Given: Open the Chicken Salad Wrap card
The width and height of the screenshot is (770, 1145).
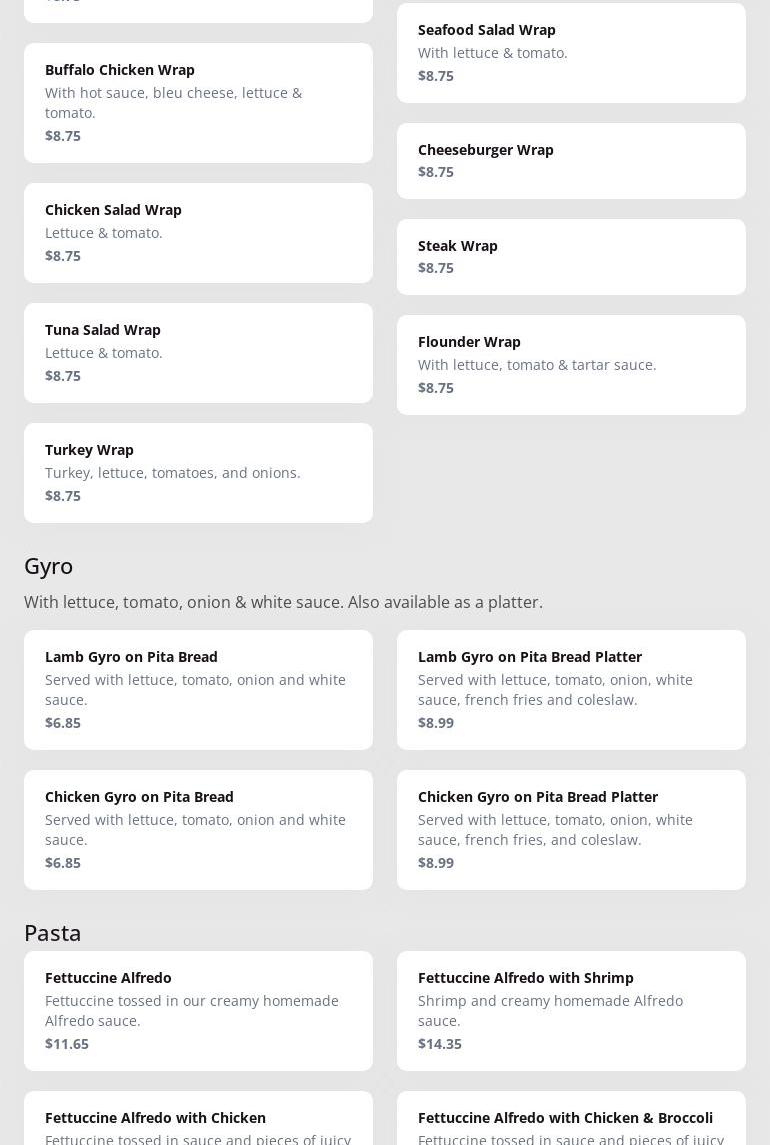Looking at the screenshot, I should coord(198,232).
